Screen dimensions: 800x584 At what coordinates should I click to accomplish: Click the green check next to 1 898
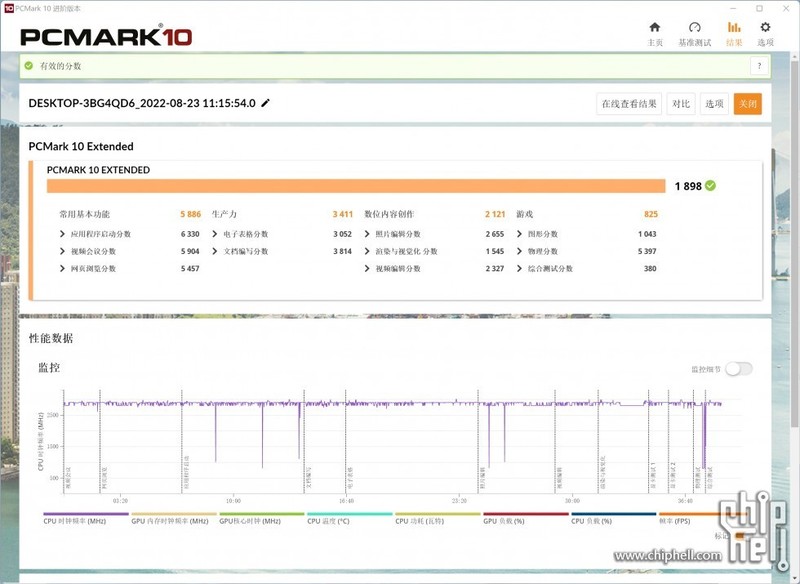pyautogui.click(x=710, y=186)
